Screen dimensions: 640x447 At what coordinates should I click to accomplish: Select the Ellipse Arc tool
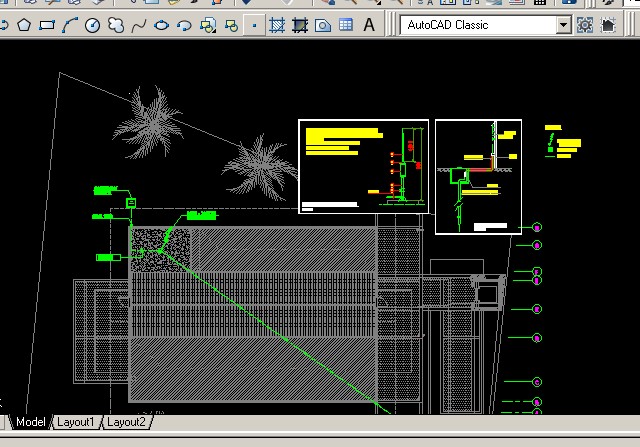pyautogui.click(x=184, y=25)
